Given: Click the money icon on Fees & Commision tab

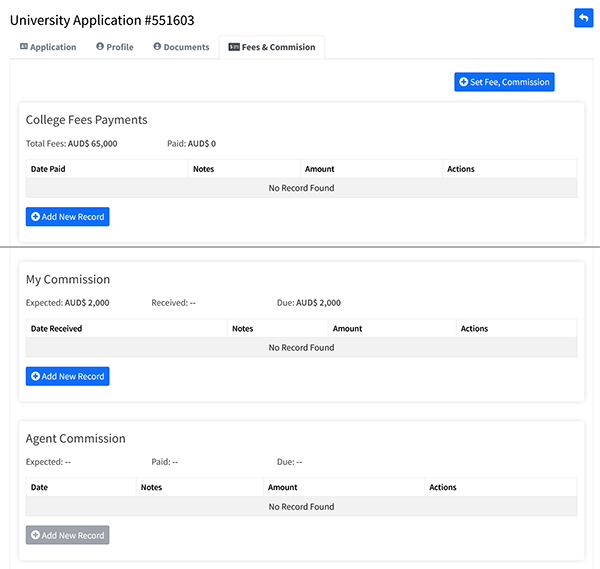Looking at the screenshot, I should click(234, 47).
